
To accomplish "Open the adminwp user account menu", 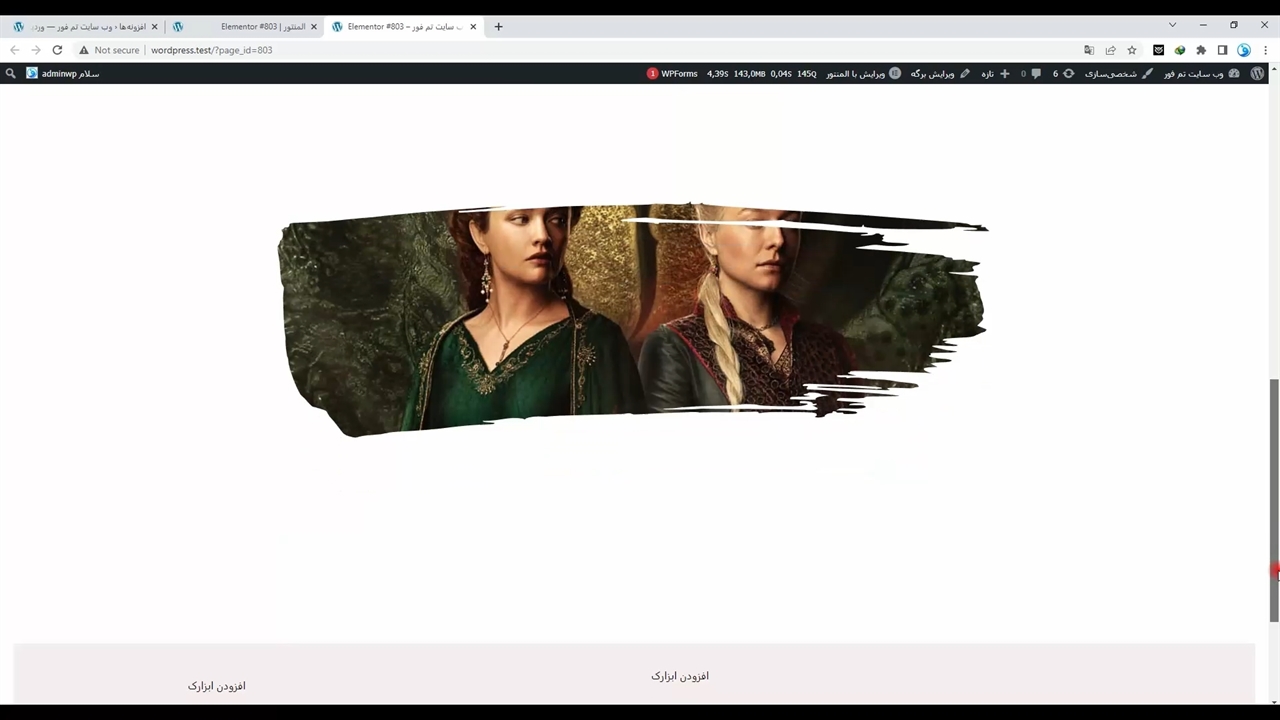I will pos(62,73).
